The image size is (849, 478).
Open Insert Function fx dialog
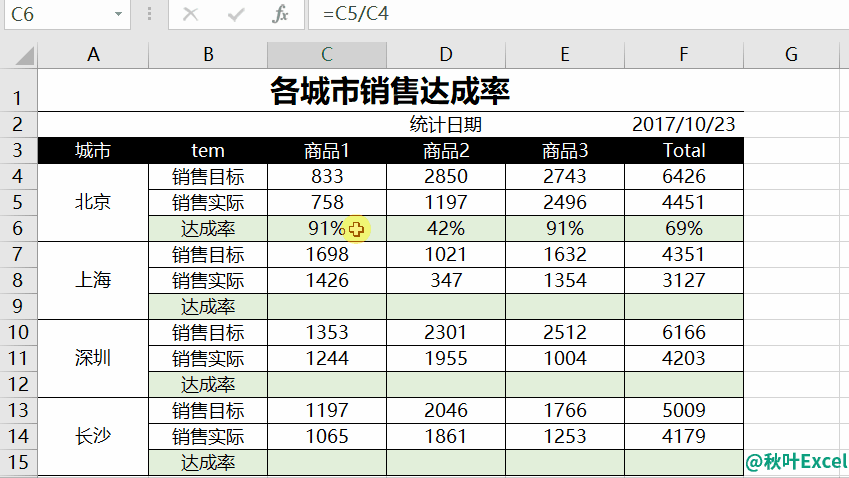tap(280, 14)
